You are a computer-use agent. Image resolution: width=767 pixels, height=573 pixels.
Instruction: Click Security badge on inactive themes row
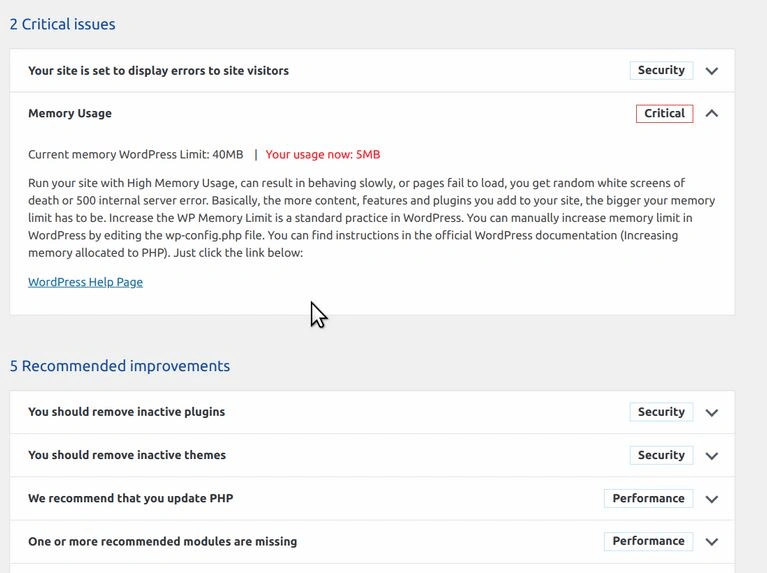661,455
